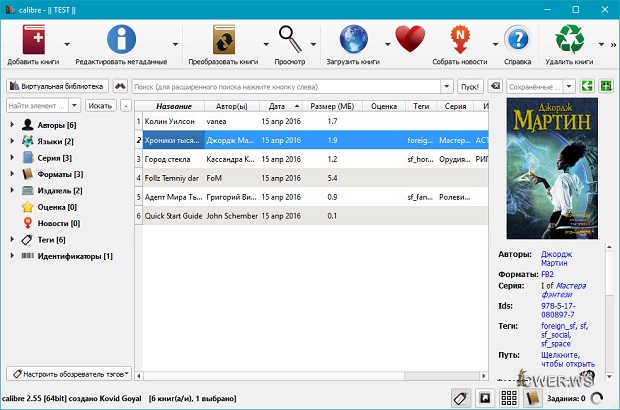Click the Fetch news icon

pos(461,40)
